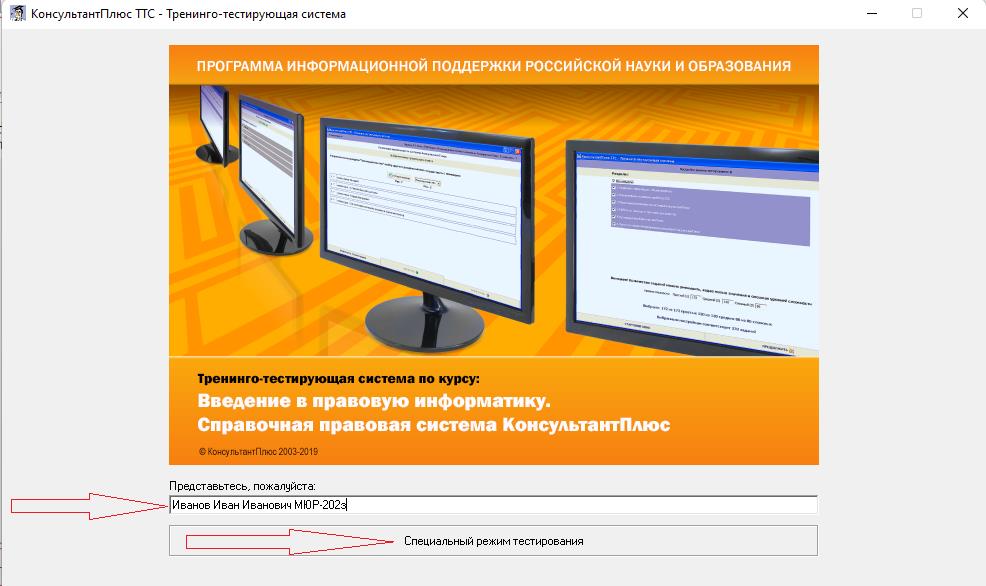Click the ConsultantPlus TTS title bar icon

[x=18, y=13]
